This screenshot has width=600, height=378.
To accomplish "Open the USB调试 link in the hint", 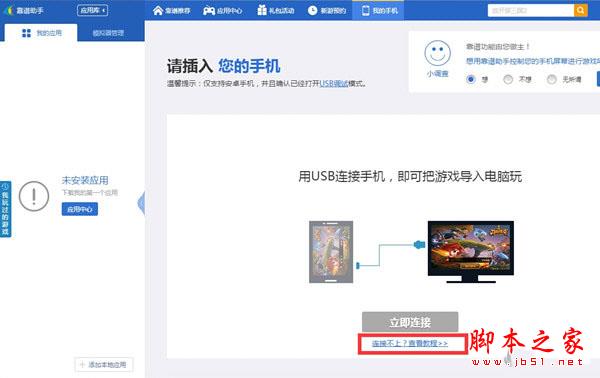I will tap(334, 83).
